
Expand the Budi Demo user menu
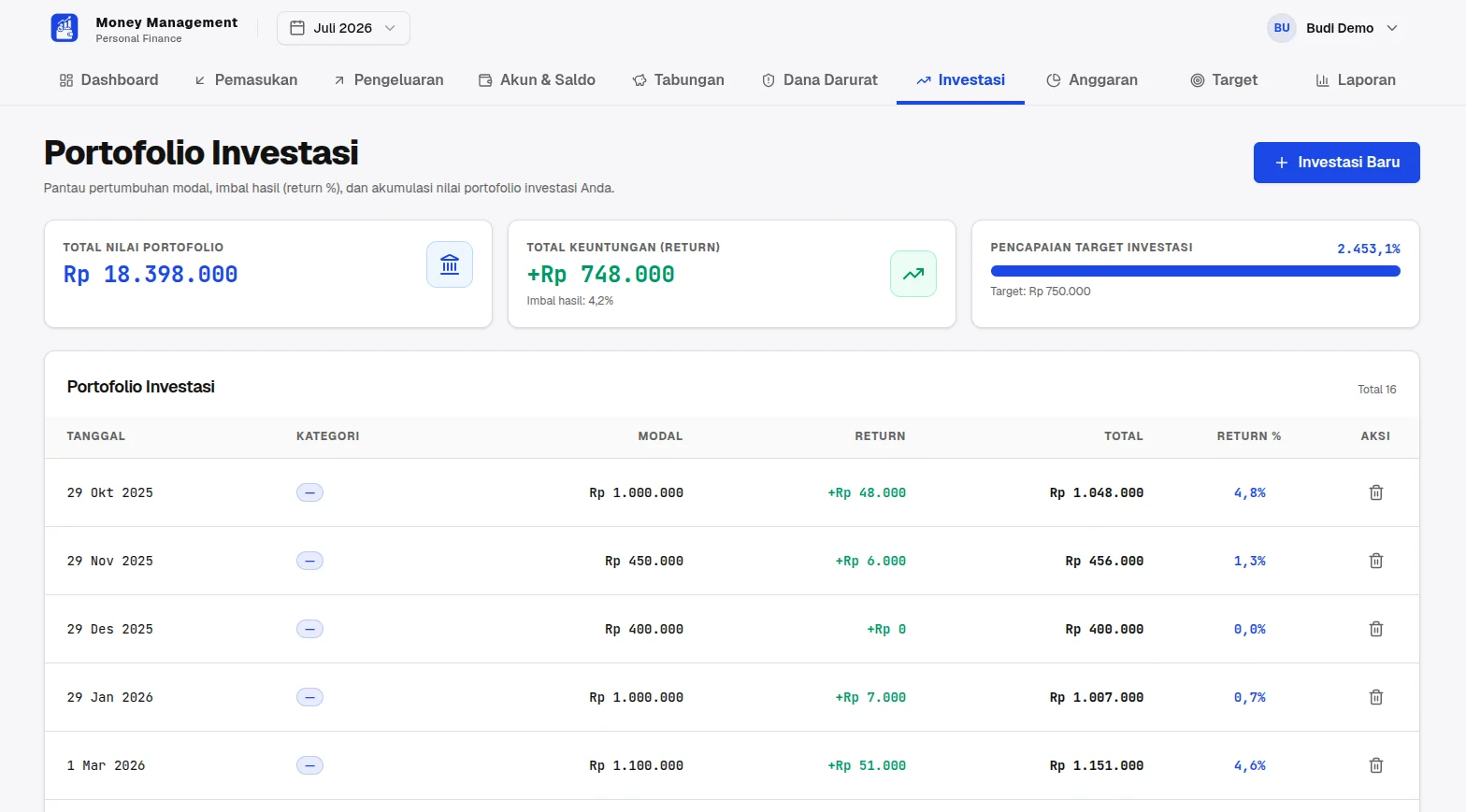point(1333,28)
